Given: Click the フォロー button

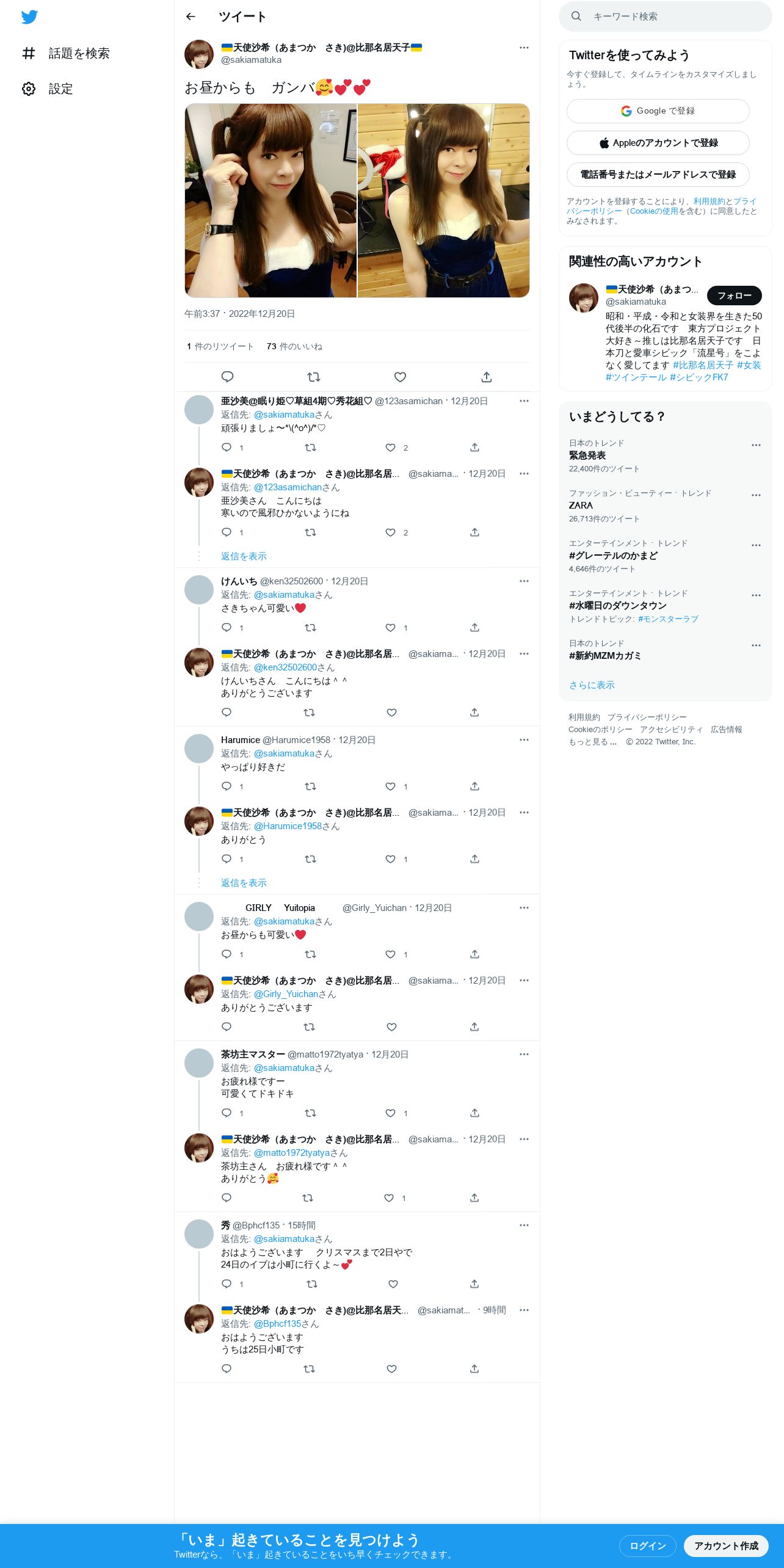Looking at the screenshot, I should pyautogui.click(x=734, y=296).
